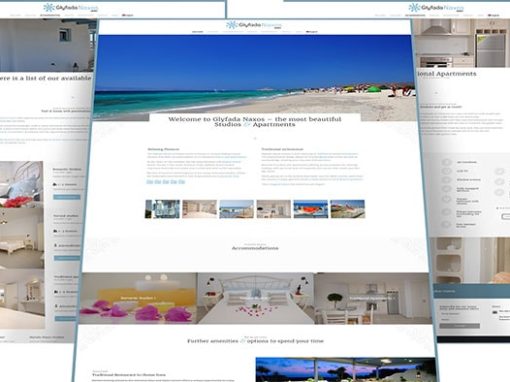This screenshot has width=510, height=382.
Task: Click the second amenity circle icon, LCD TV
Action: click(447, 171)
